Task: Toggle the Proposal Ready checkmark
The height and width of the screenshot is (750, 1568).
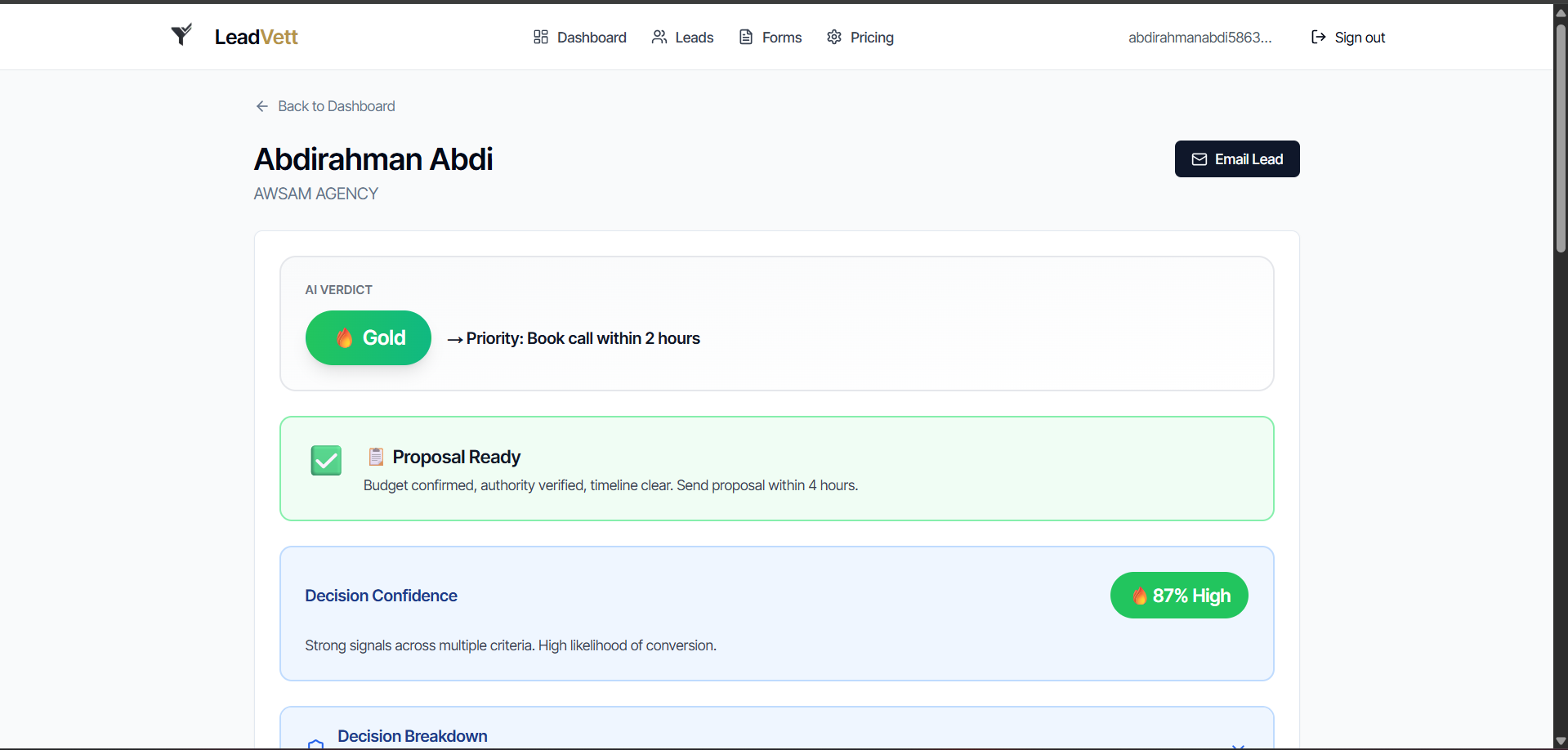Action: click(325, 460)
